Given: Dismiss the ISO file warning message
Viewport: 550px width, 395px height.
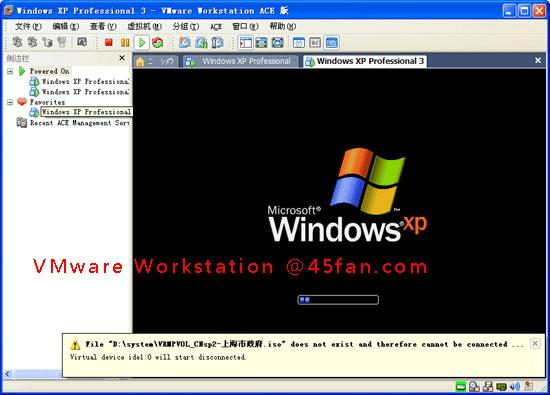Looking at the screenshot, I should point(535,343).
